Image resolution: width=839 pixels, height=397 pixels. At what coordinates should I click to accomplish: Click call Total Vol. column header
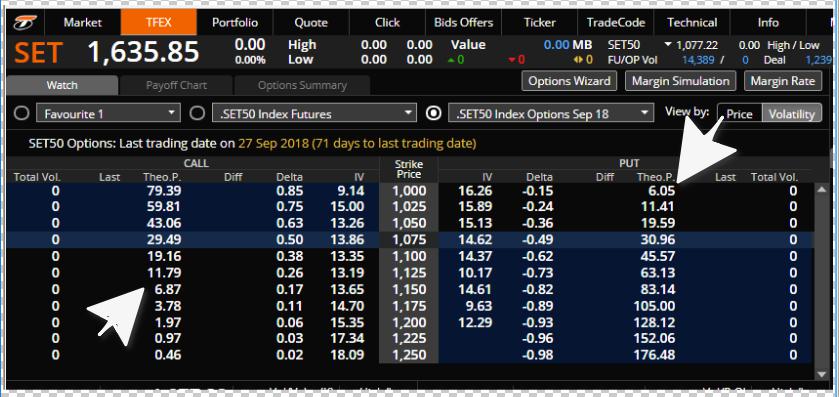[37, 177]
